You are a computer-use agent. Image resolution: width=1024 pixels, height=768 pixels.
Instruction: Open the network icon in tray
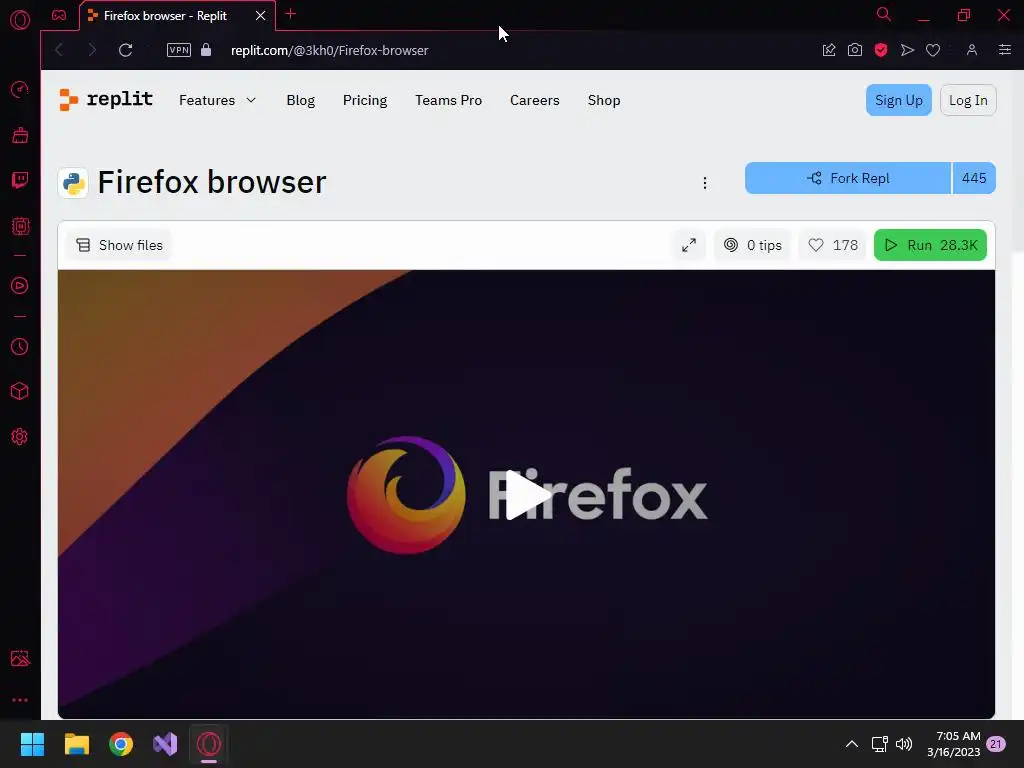[880, 744]
